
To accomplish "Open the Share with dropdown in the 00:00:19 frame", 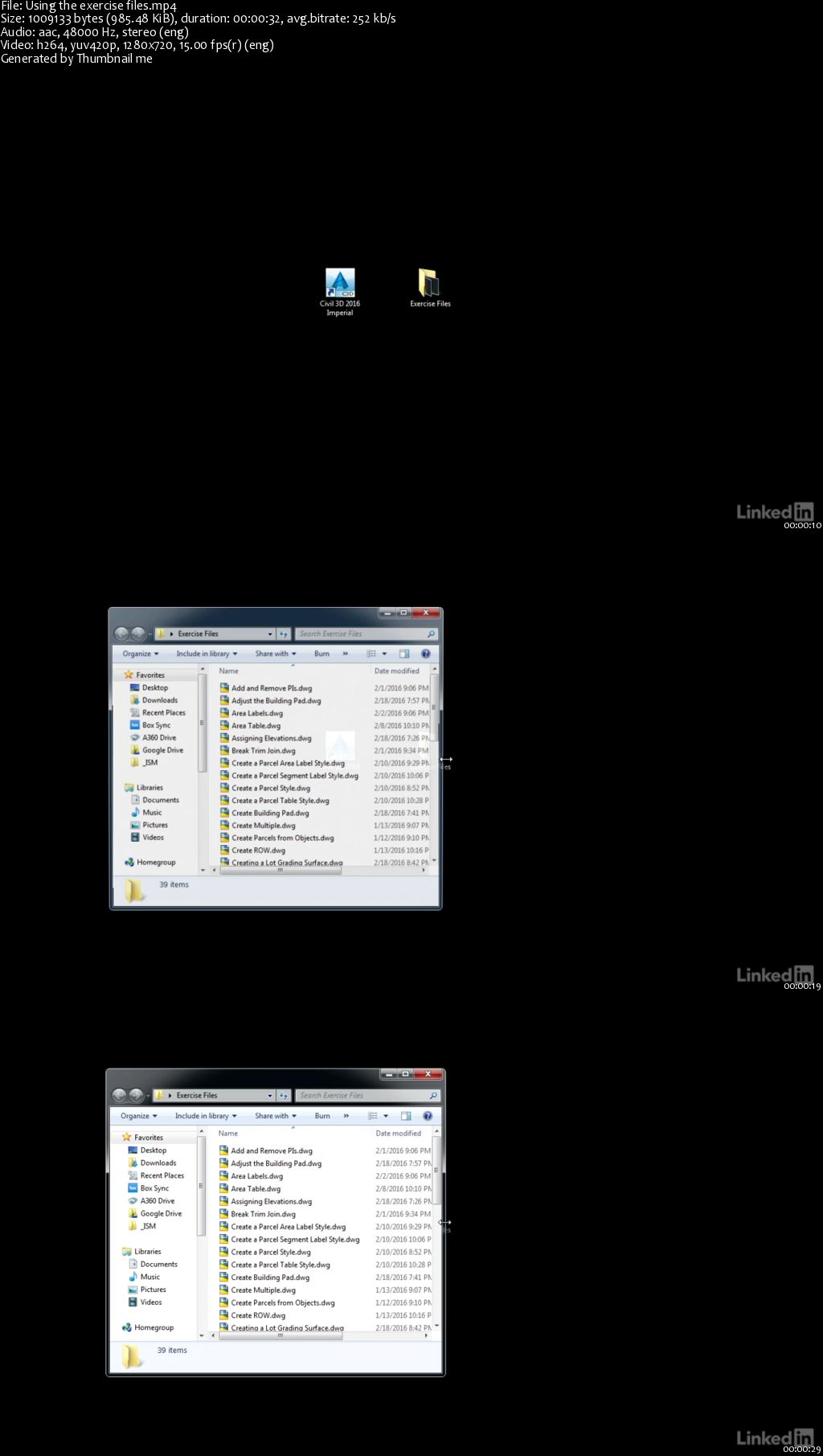I will (x=276, y=654).
